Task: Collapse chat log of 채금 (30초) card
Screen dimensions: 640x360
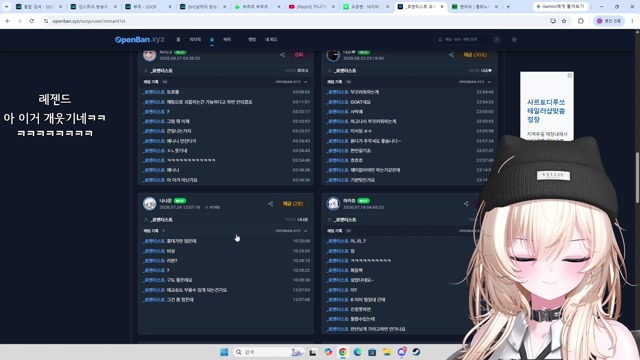Action: click(x=489, y=82)
